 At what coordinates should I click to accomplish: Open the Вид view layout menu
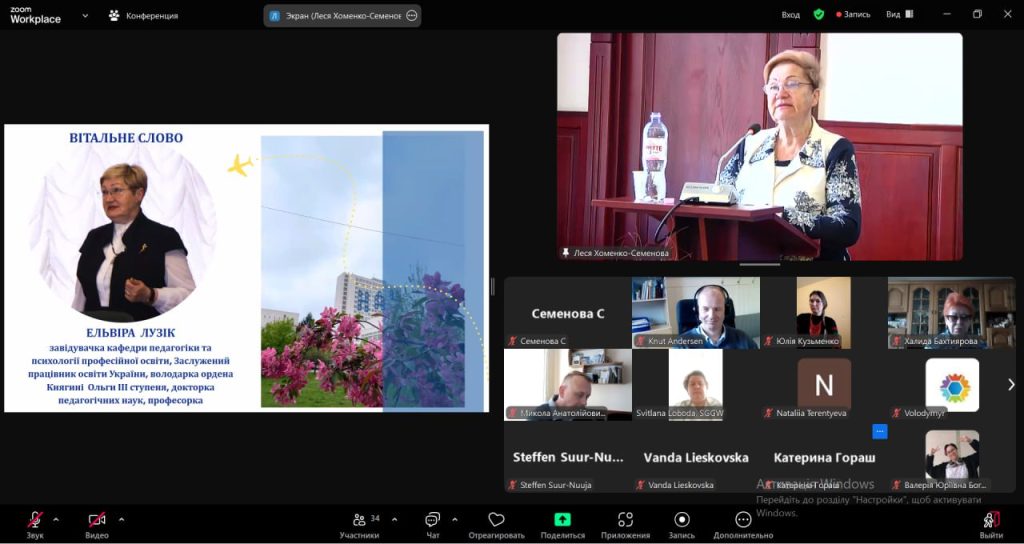[899, 15]
